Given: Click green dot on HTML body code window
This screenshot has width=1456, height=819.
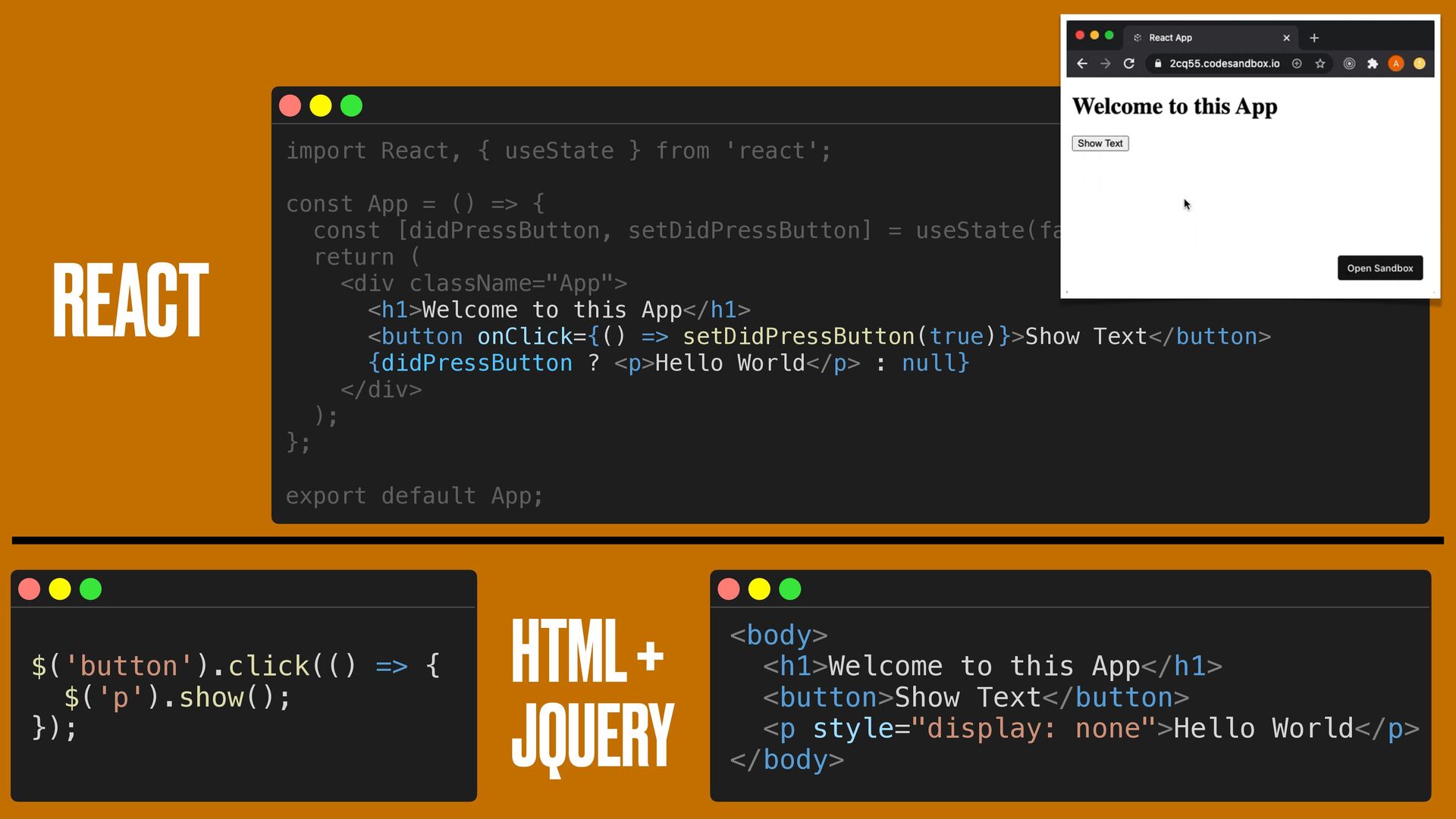Looking at the screenshot, I should coord(790,589).
